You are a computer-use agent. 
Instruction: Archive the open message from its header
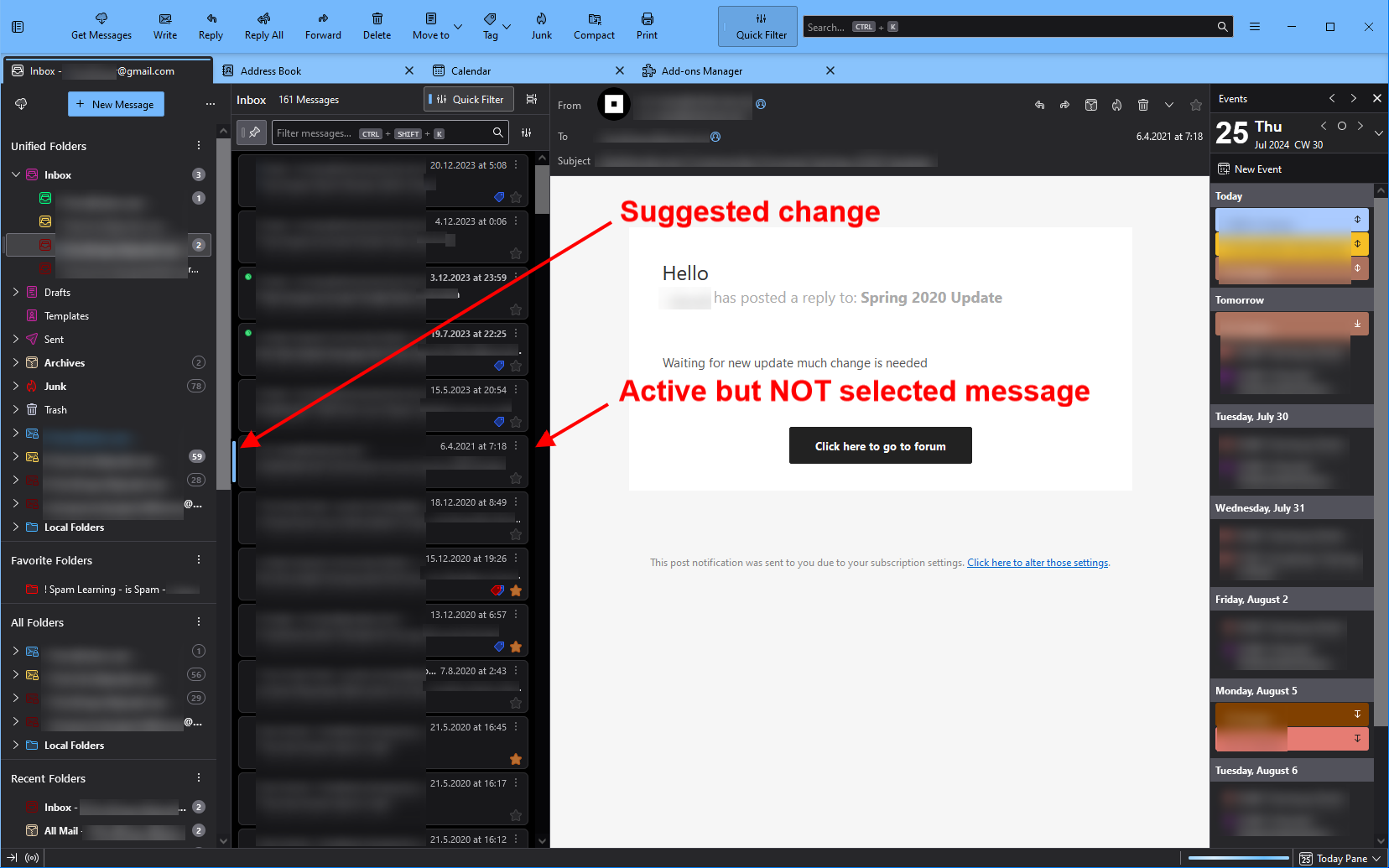(1090, 105)
